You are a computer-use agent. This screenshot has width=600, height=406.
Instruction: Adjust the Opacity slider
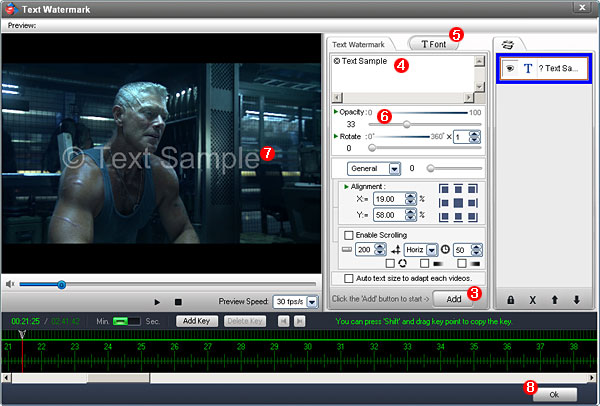407,125
